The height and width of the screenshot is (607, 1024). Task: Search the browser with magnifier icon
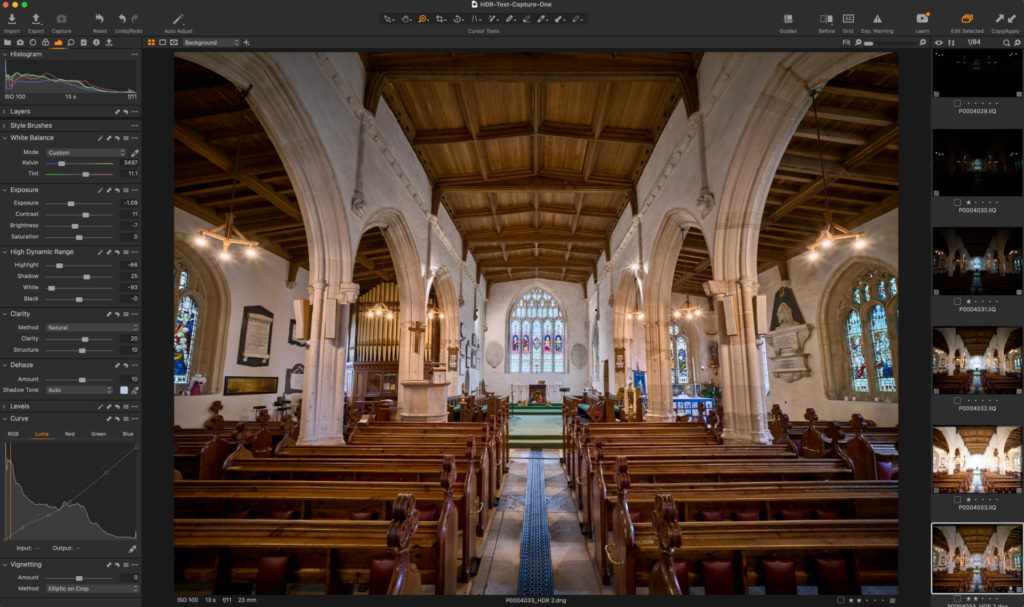[x=1006, y=42]
